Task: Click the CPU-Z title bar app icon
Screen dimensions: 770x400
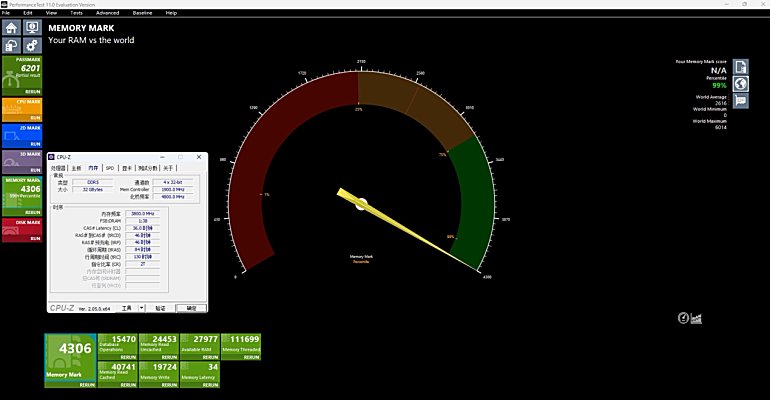Action: tap(52, 157)
